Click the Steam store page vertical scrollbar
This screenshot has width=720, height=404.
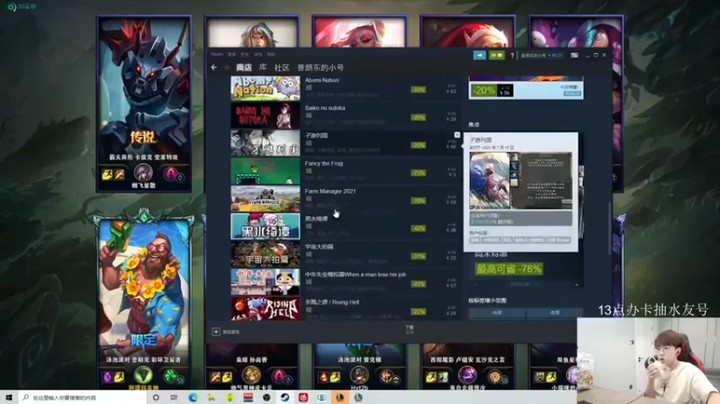(x=610, y=228)
